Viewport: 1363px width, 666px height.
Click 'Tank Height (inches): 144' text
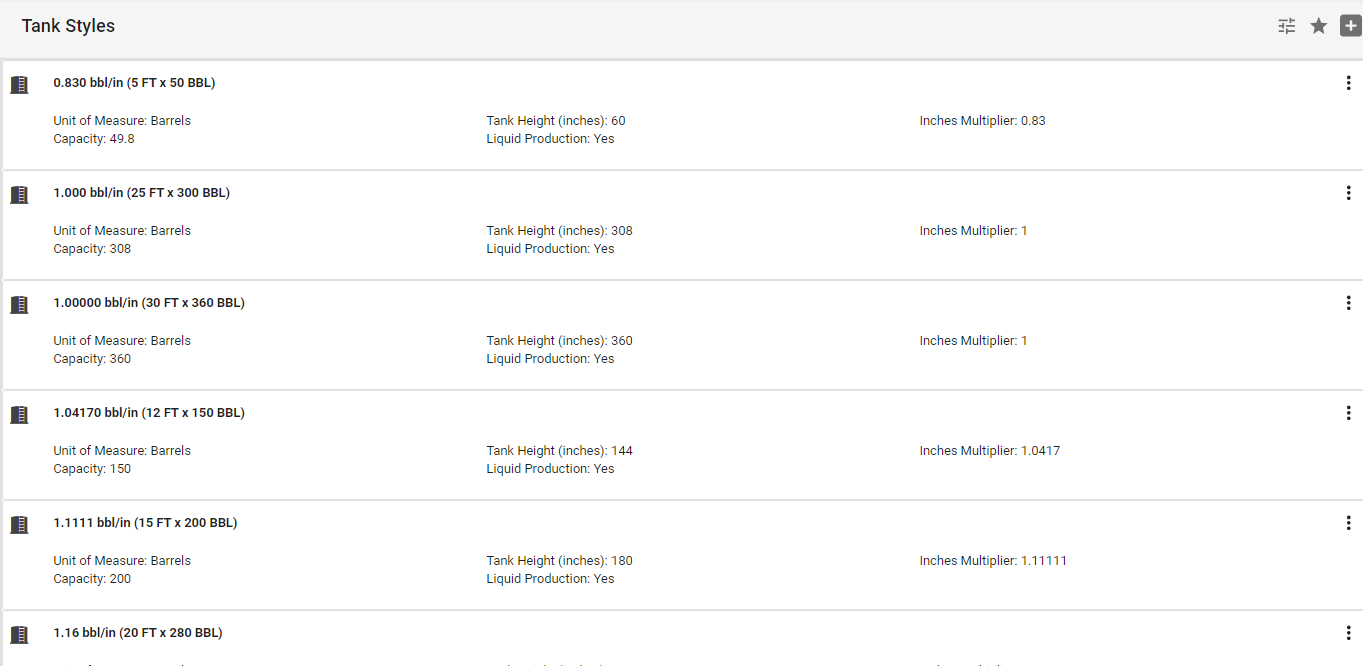click(x=559, y=451)
